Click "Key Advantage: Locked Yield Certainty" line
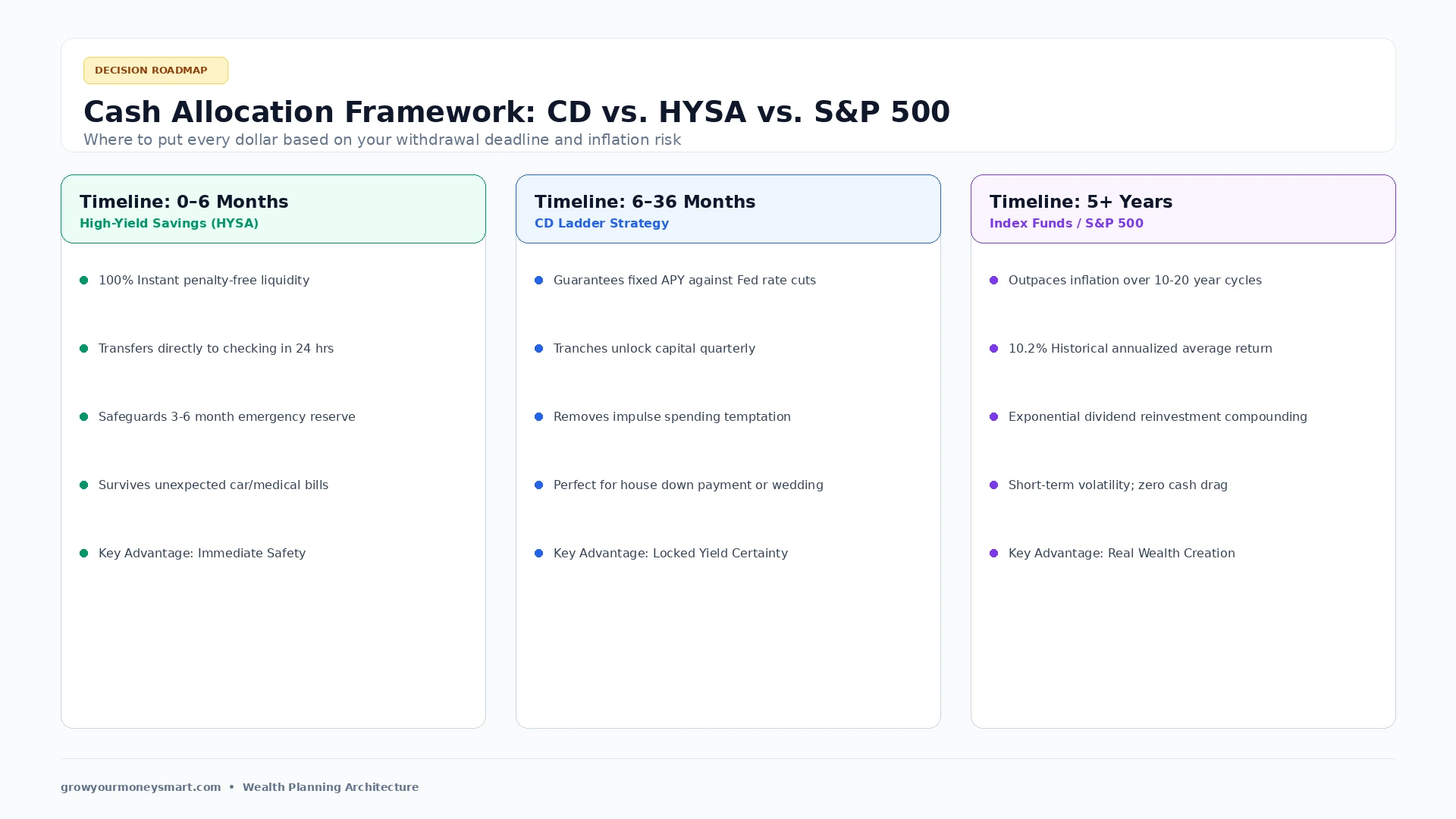1456x819 pixels. [x=670, y=554]
